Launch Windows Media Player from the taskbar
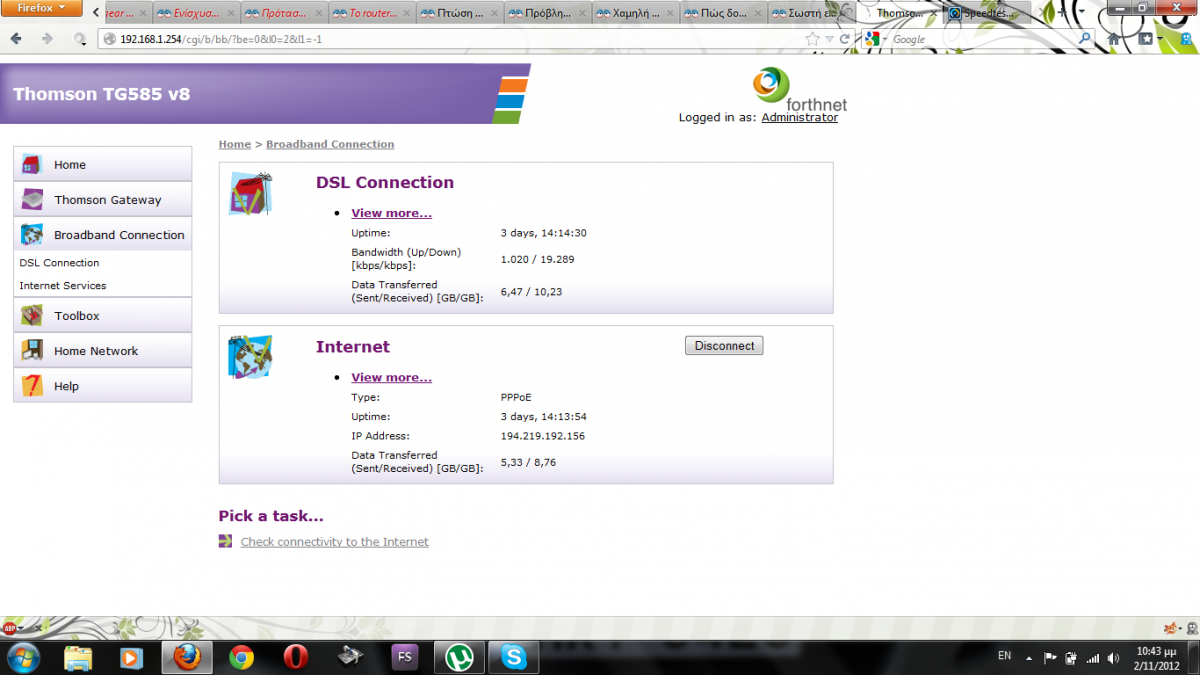This screenshot has height=675, width=1200. [x=132, y=657]
